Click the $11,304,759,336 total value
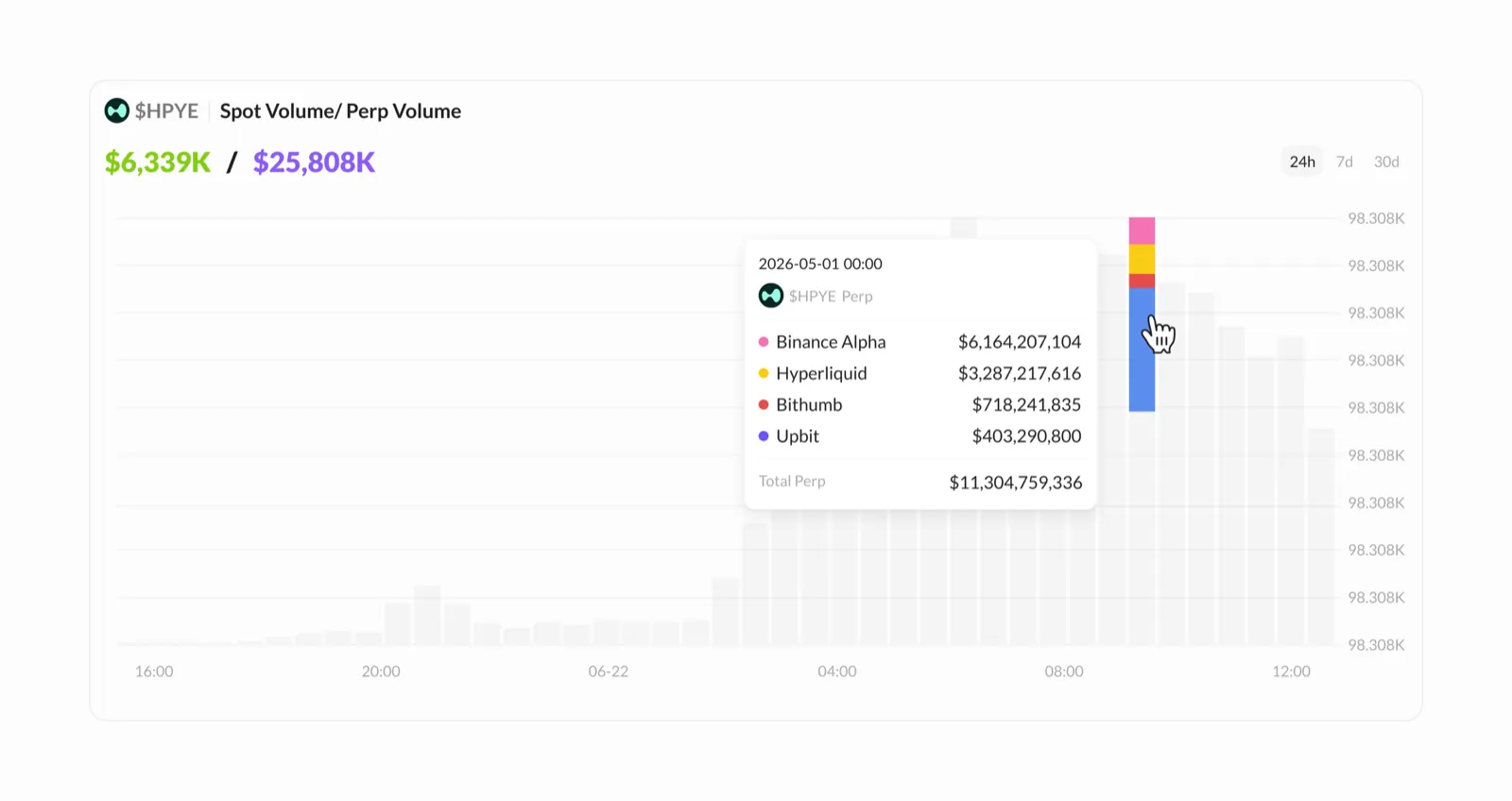Image resolution: width=1512 pixels, height=801 pixels. pos(1016,483)
